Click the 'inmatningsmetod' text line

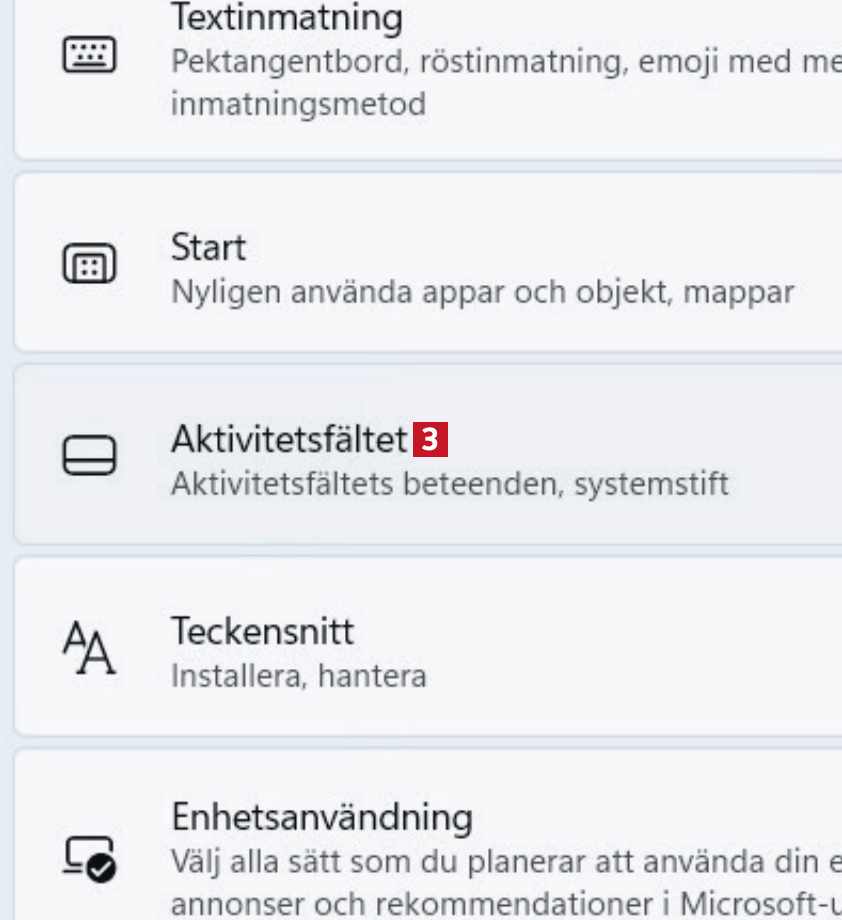(x=298, y=103)
